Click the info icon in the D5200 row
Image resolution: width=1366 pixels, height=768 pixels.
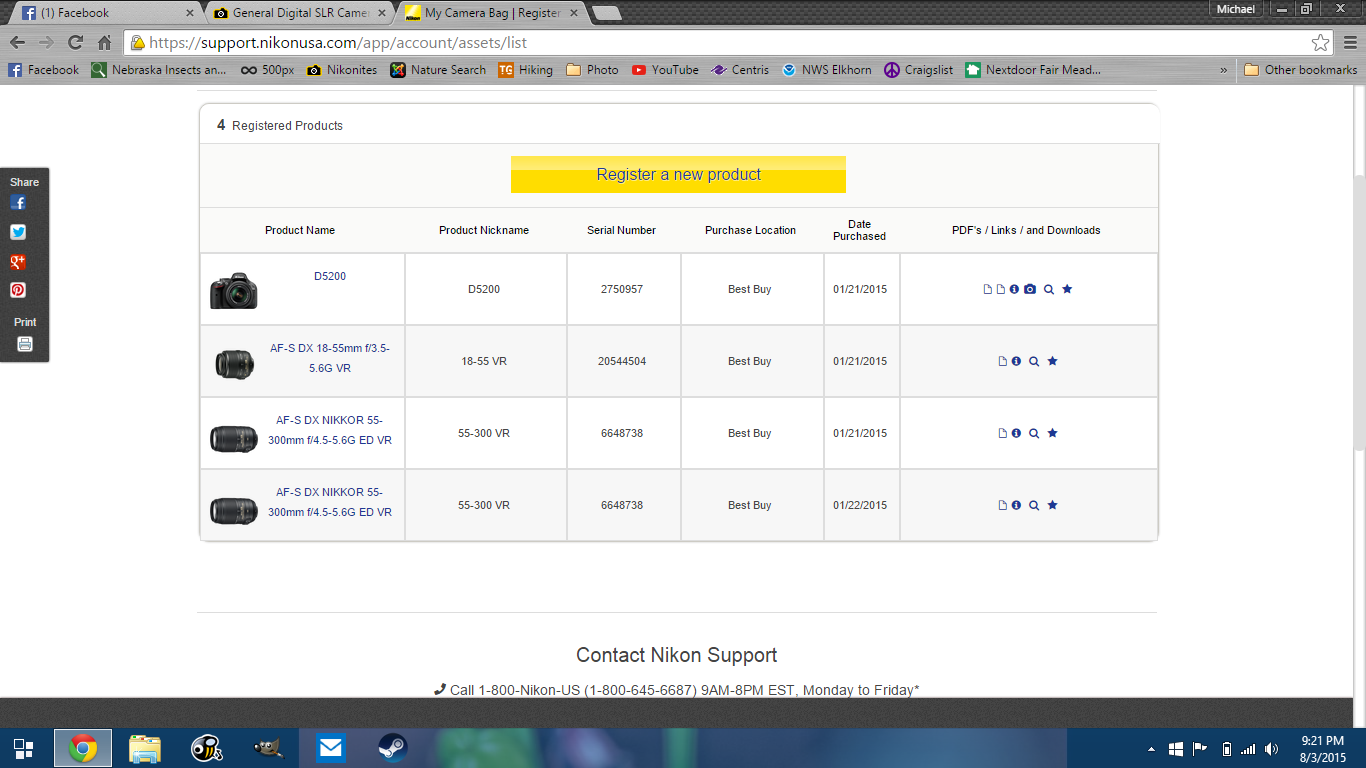click(1014, 289)
